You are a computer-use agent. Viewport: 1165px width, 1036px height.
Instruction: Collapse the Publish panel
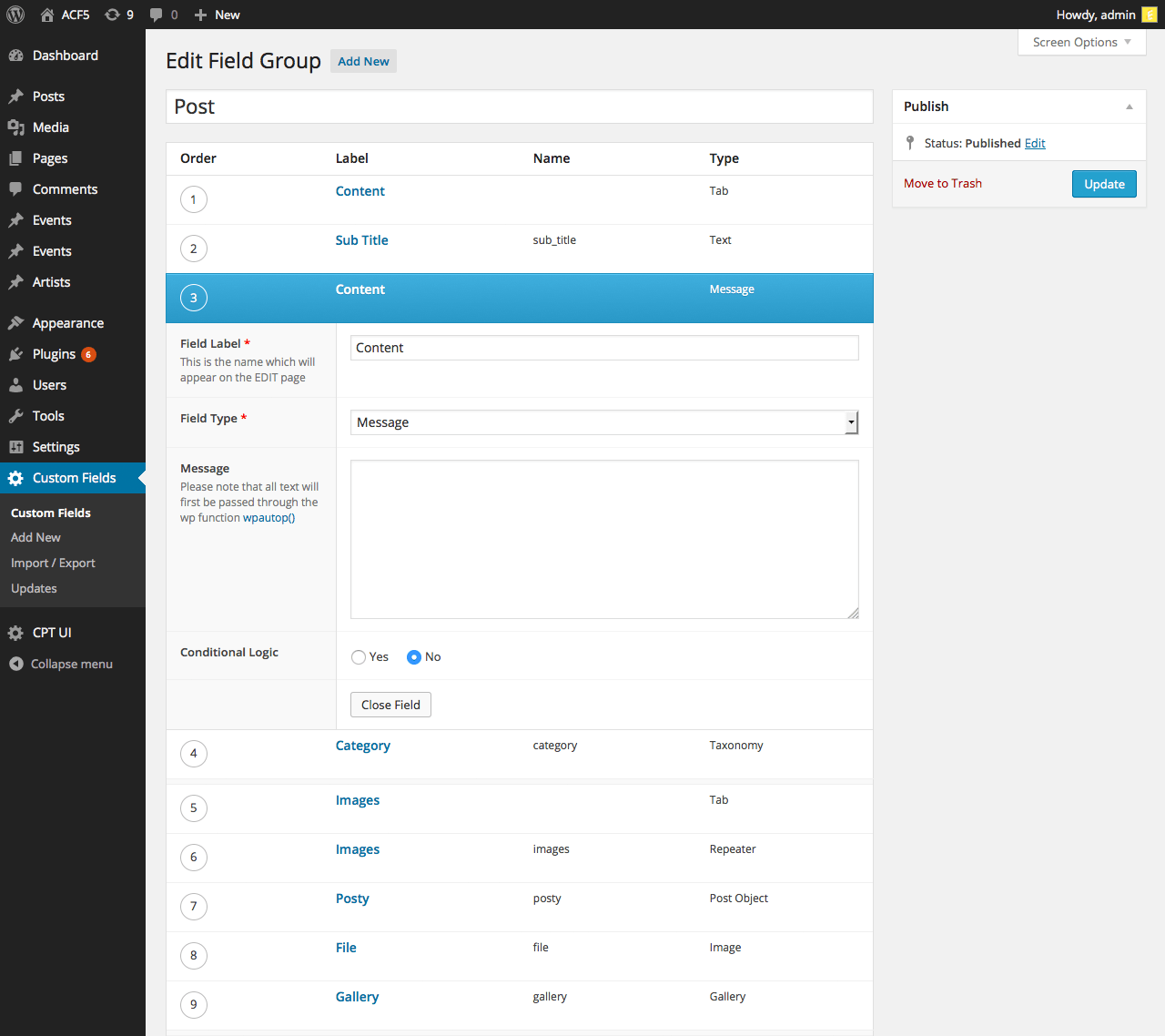click(1129, 106)
